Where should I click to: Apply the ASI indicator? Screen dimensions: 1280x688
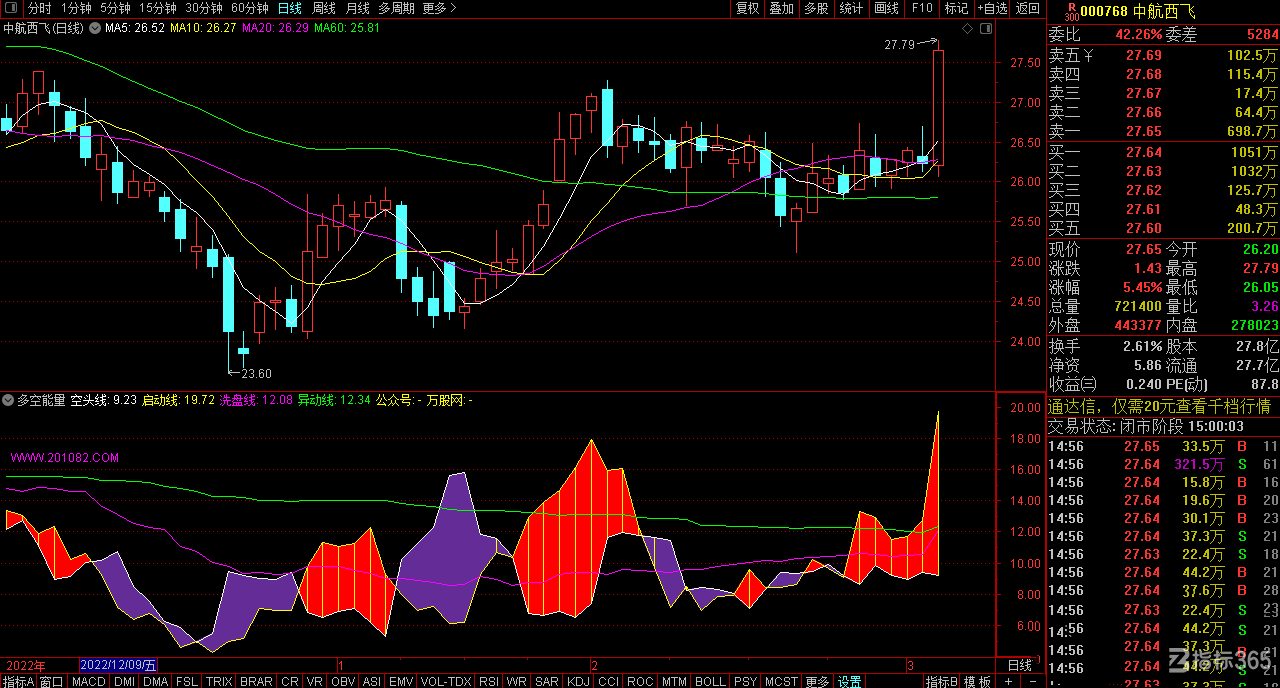[371, 681]
